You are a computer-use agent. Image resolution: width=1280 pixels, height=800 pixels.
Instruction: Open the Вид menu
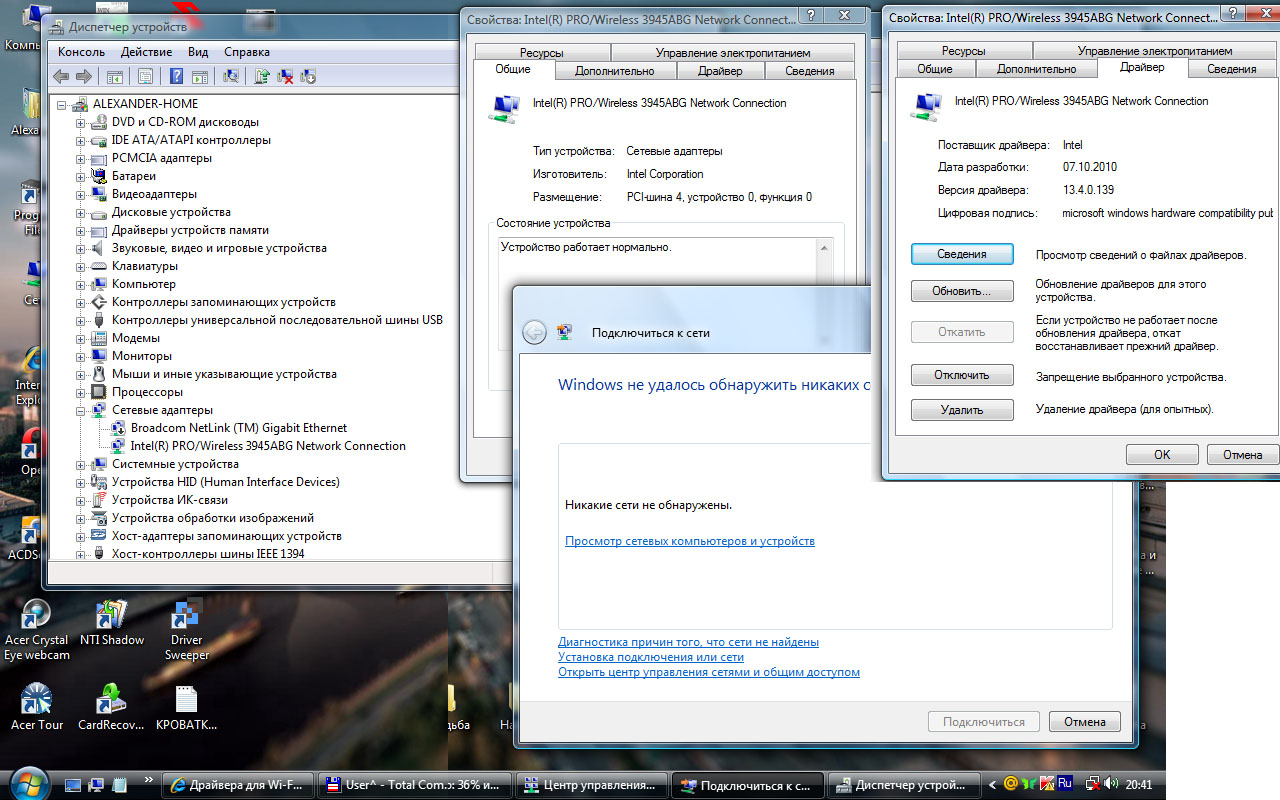point(198,51)
